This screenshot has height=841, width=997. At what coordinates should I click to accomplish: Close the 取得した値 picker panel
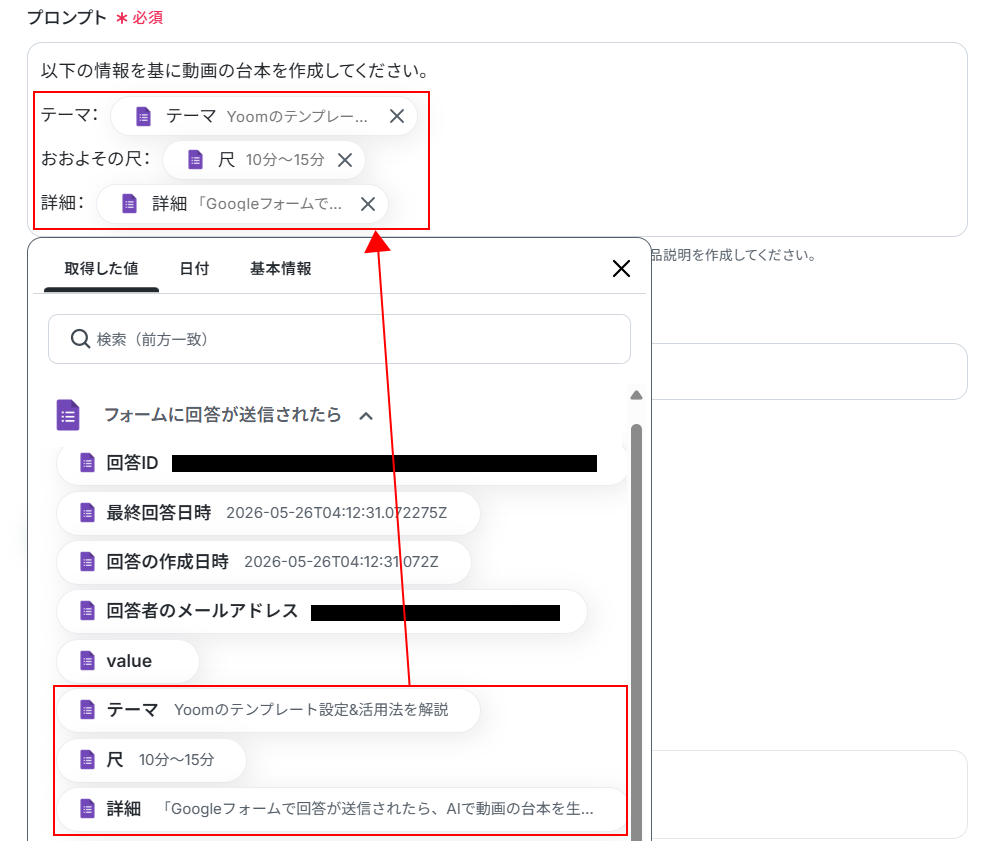pos(621,268)
